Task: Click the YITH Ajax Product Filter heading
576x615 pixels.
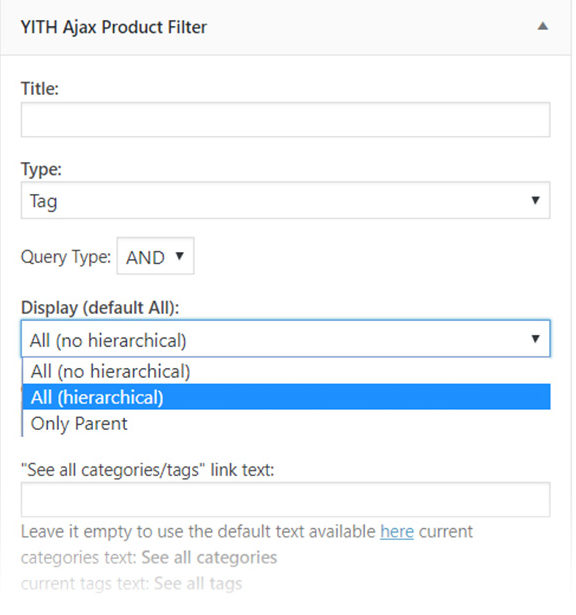Action: pos(114,27)
